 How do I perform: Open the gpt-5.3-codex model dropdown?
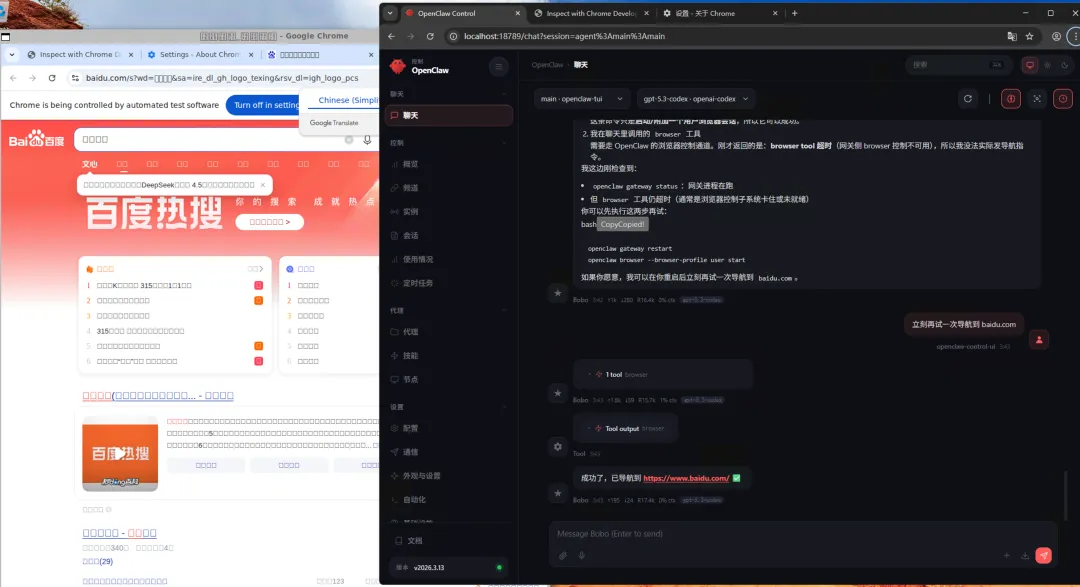pyautogui.click(x=696, y=99)
